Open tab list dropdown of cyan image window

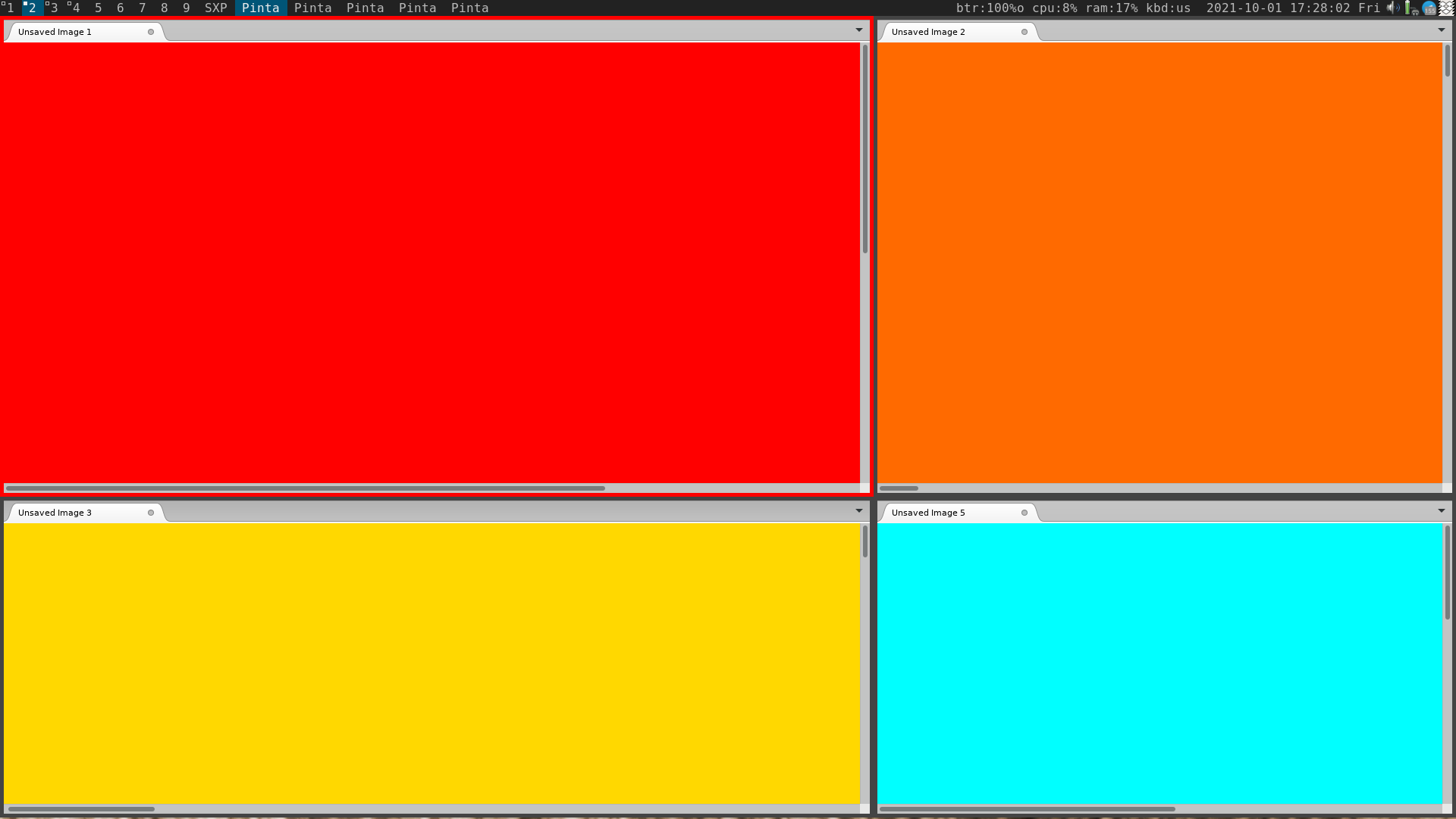[x=1442, y=511]
